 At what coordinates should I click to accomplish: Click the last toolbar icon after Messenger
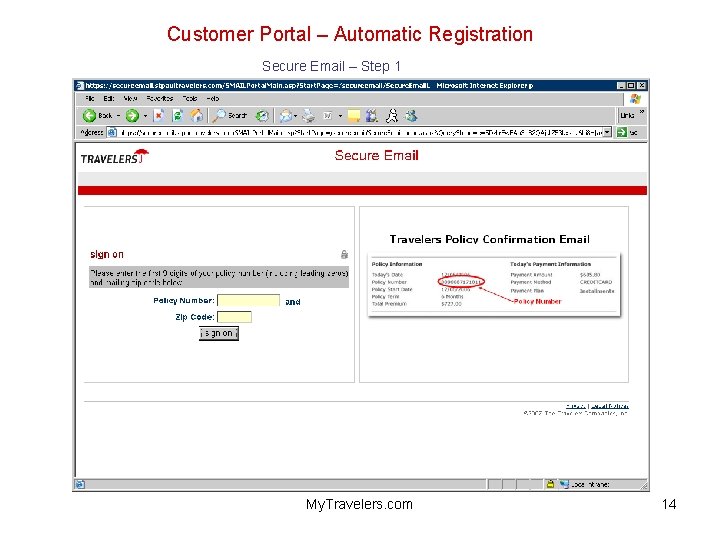(x=411, y=116)
